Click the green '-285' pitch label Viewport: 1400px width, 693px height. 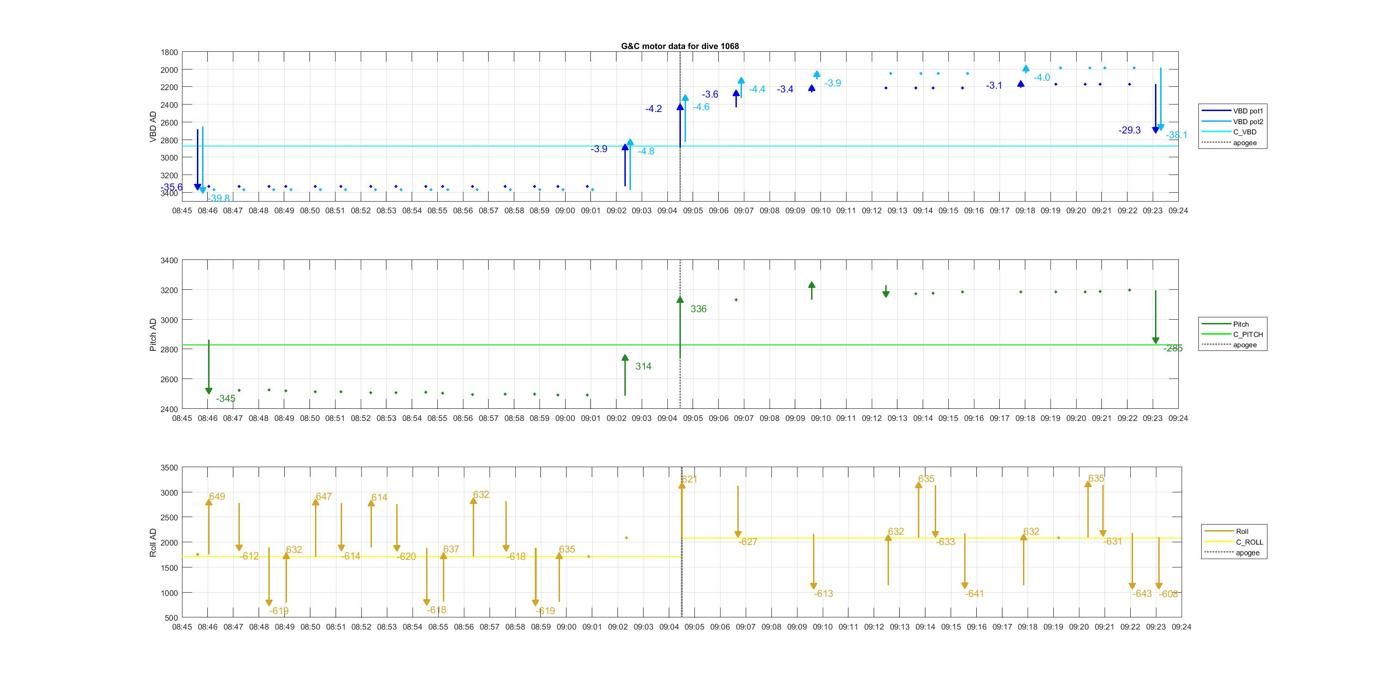(1173, 348)
